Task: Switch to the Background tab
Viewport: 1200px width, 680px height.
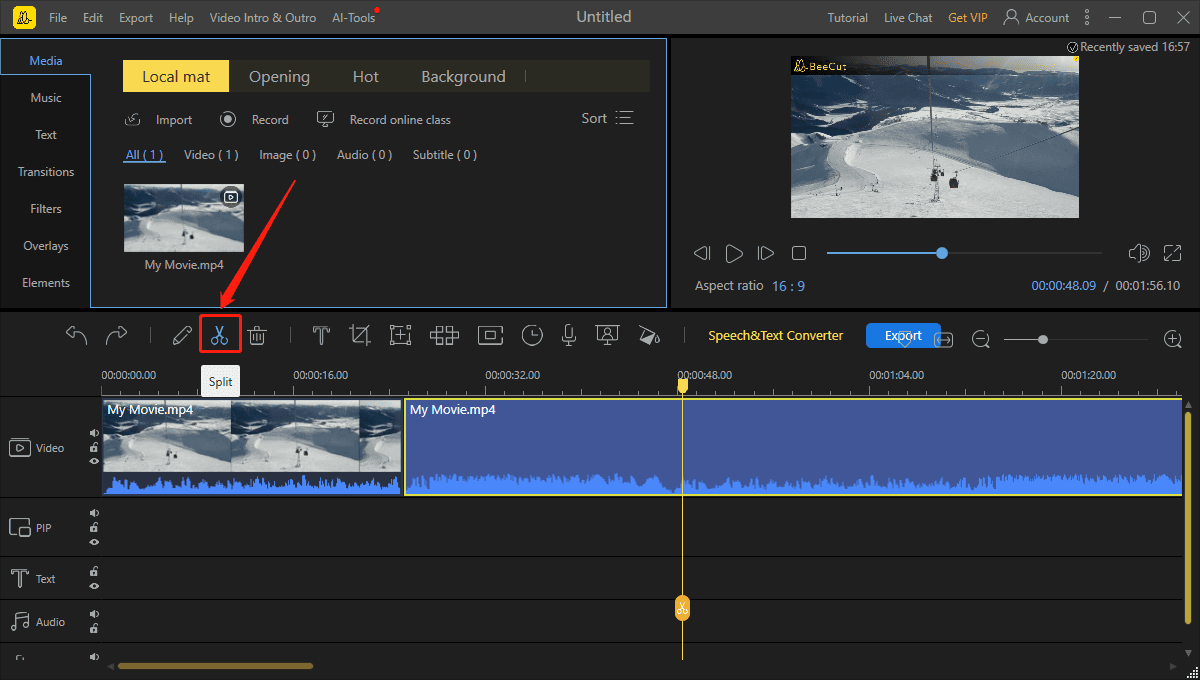Action: point(463,77)
